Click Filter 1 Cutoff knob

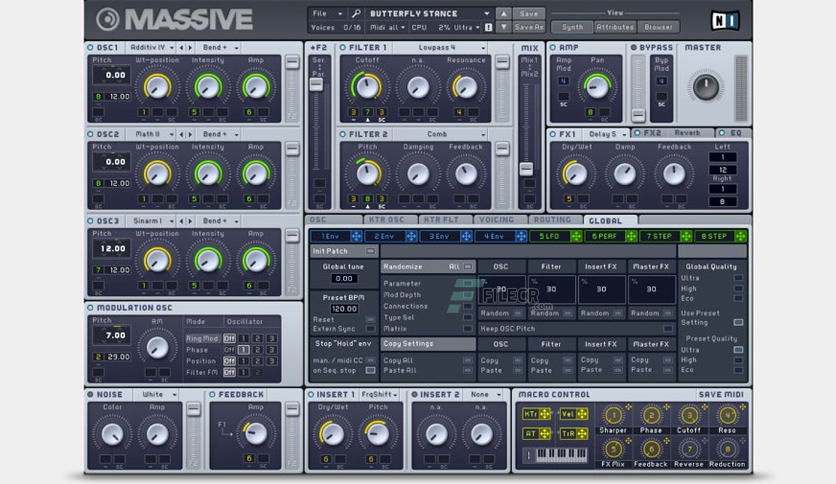(x=367, y=87)
